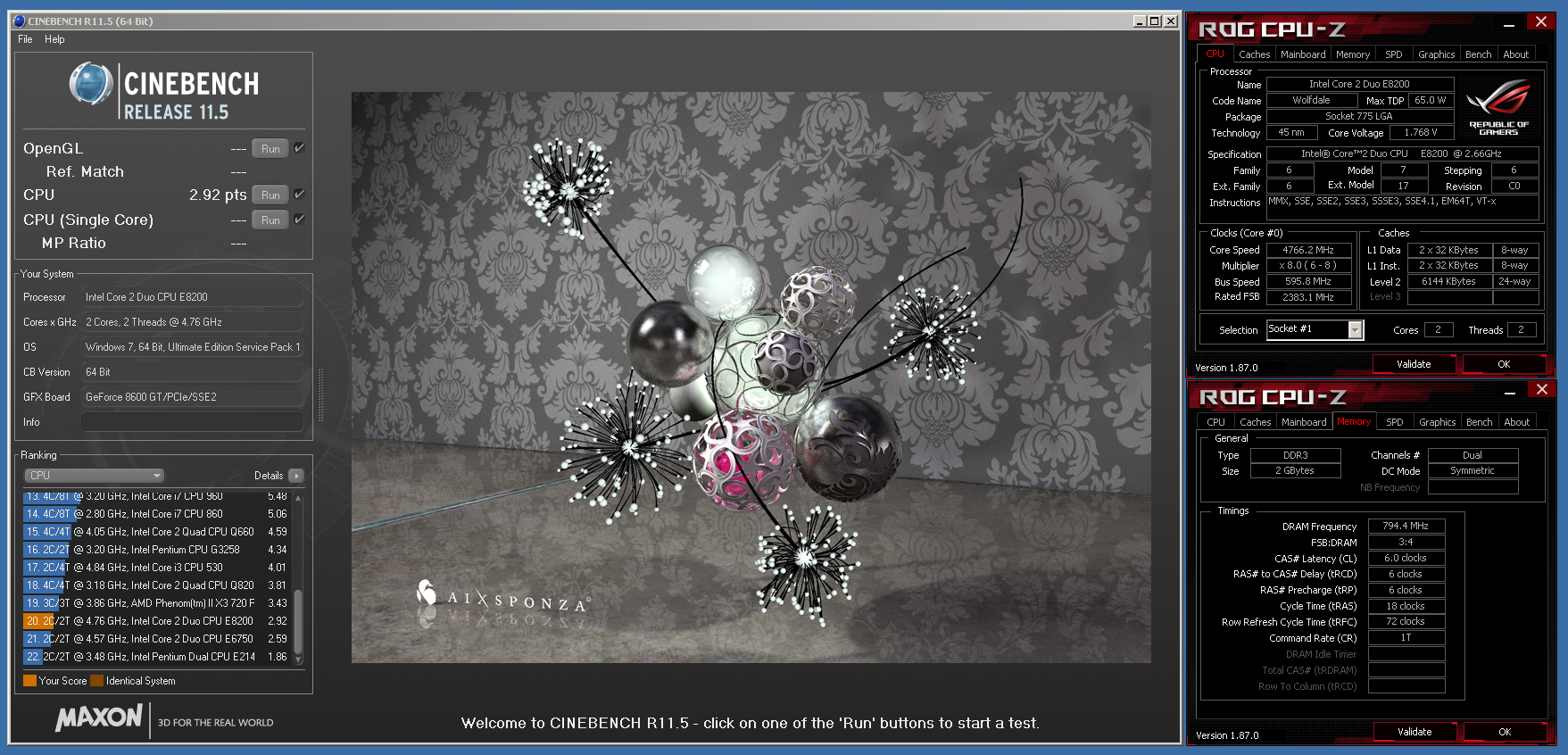The width and height of the screenshot is (1568, 755).
Task: Switch to Caches tab in bottom CPU-Z window
Action: click(1255, 422)
